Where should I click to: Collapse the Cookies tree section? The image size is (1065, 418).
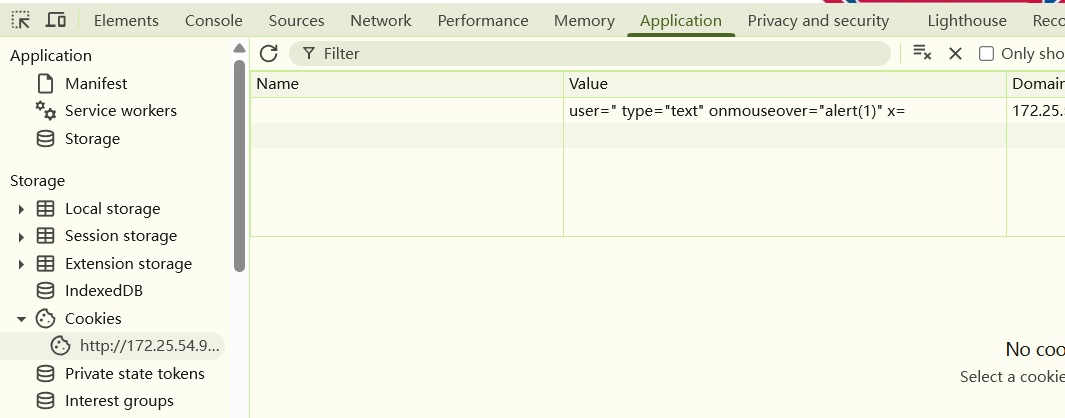(x=21, y=319)
